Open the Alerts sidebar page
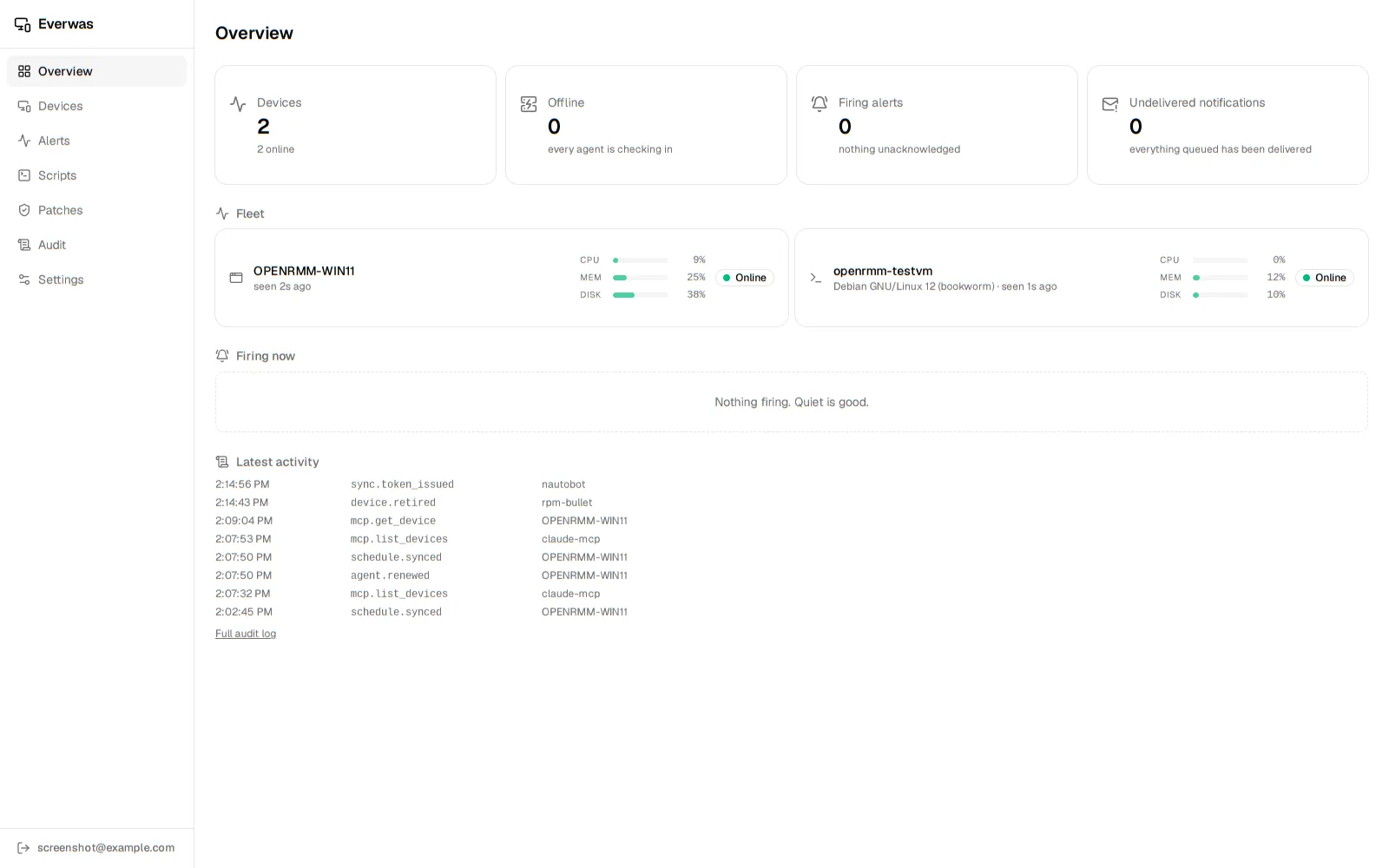 coord(96,141)
